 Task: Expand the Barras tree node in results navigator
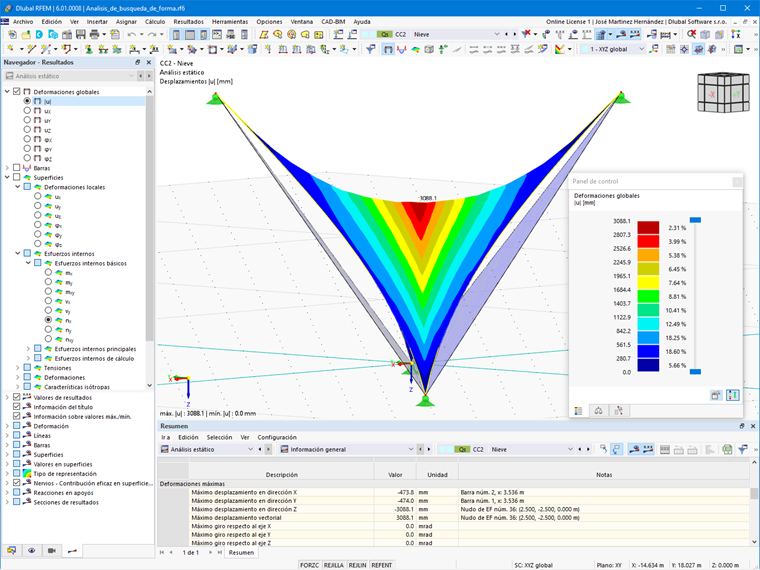pyautogui.click(x=7, y=168)
